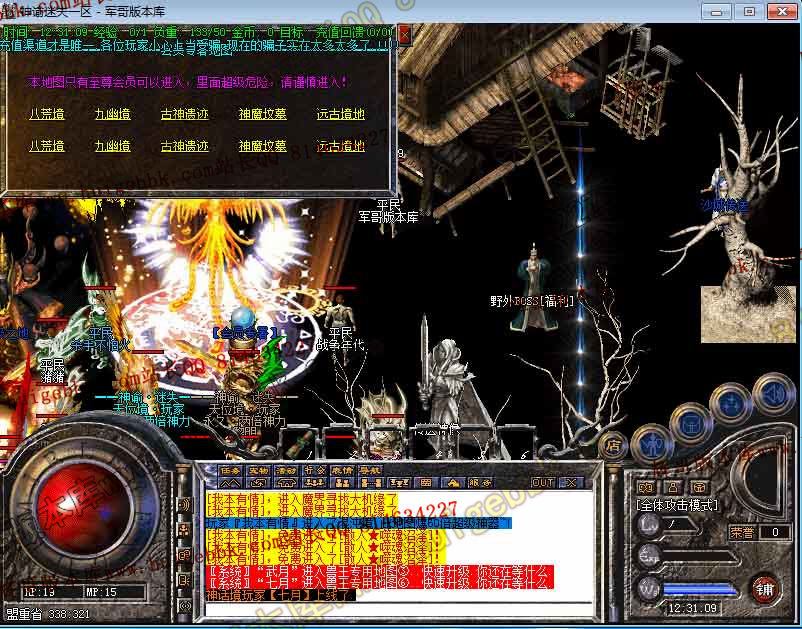Image resolution: width=802 pixels, height=629 pixels.
Task: Toggle the fourth channel icon left of chat
Action: [184, 579]
